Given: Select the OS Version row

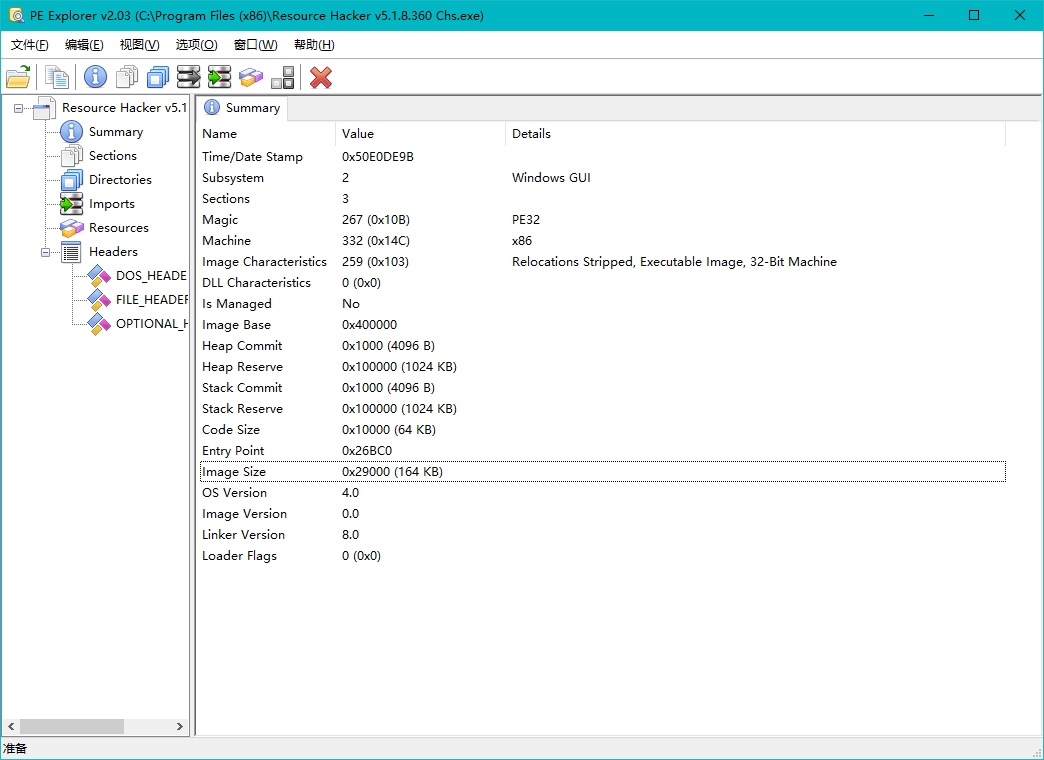Looking at the screenshot, I should click(x=603, y=493).
